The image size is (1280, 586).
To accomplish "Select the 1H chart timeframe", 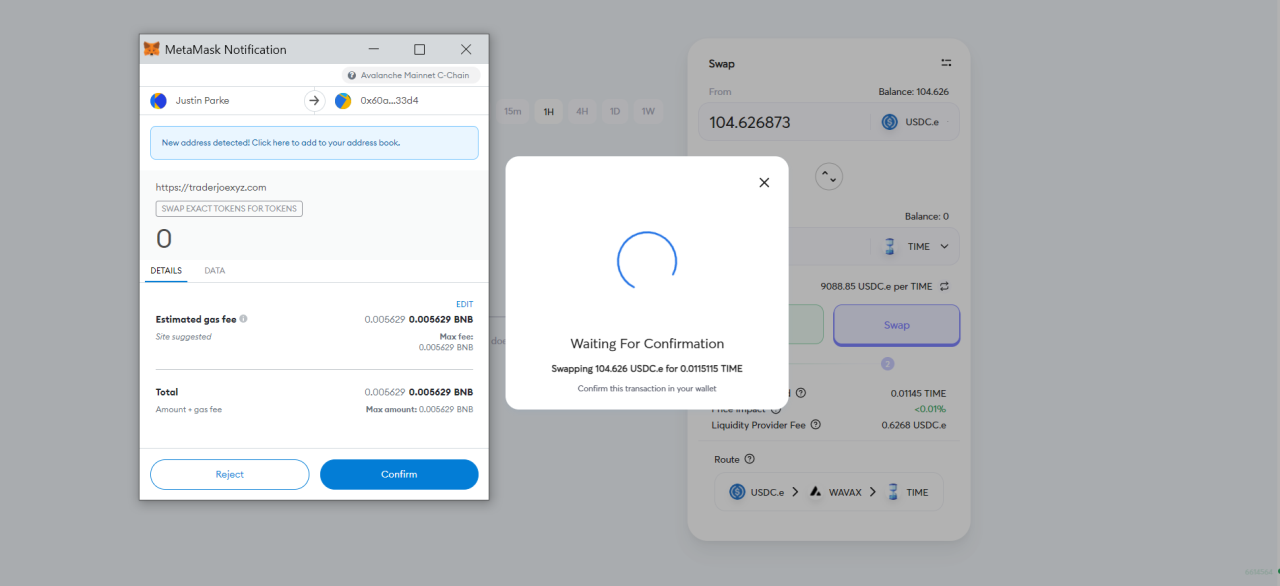I will [548, 111].
